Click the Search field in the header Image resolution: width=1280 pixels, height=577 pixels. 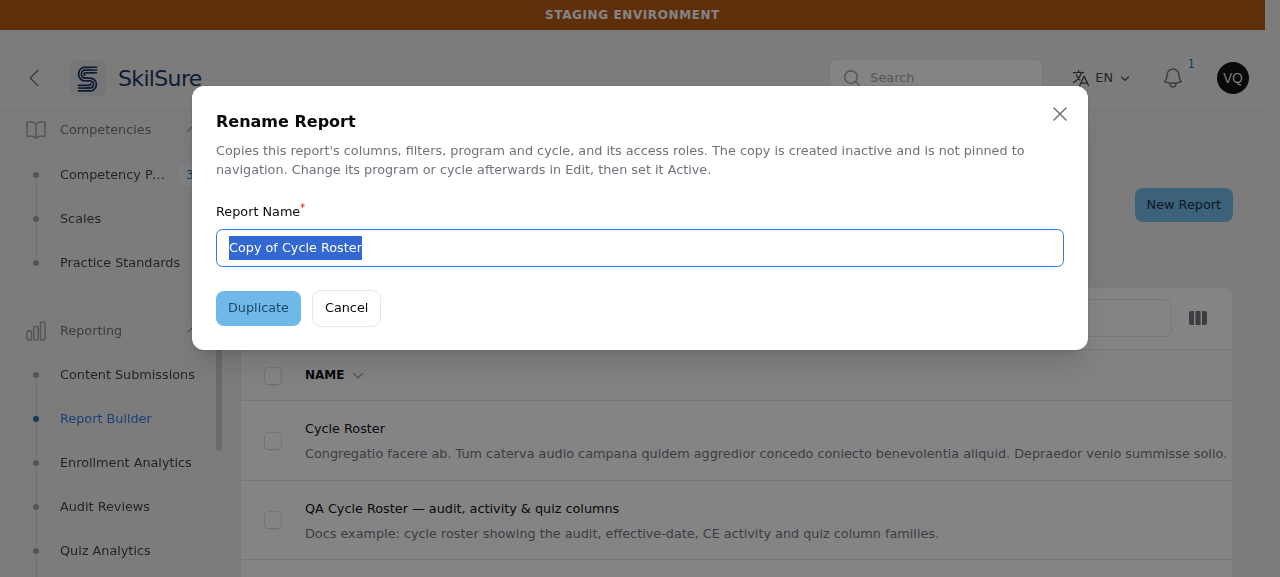(936, 78)
